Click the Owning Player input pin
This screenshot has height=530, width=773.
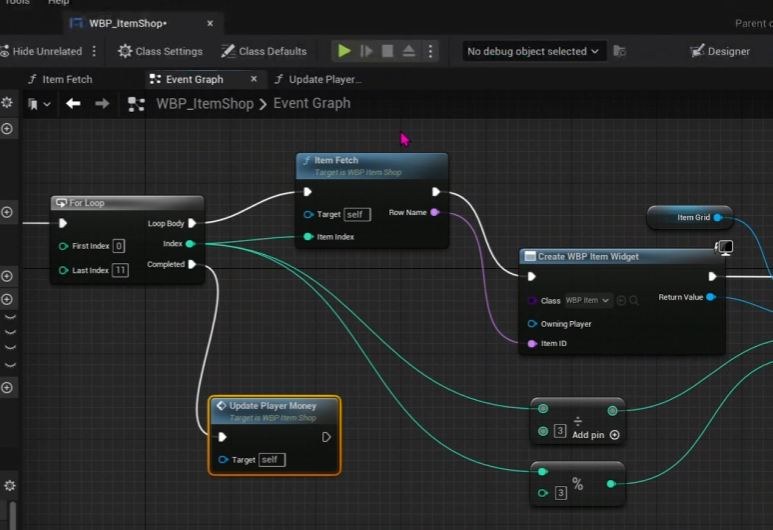pos(532,324)
